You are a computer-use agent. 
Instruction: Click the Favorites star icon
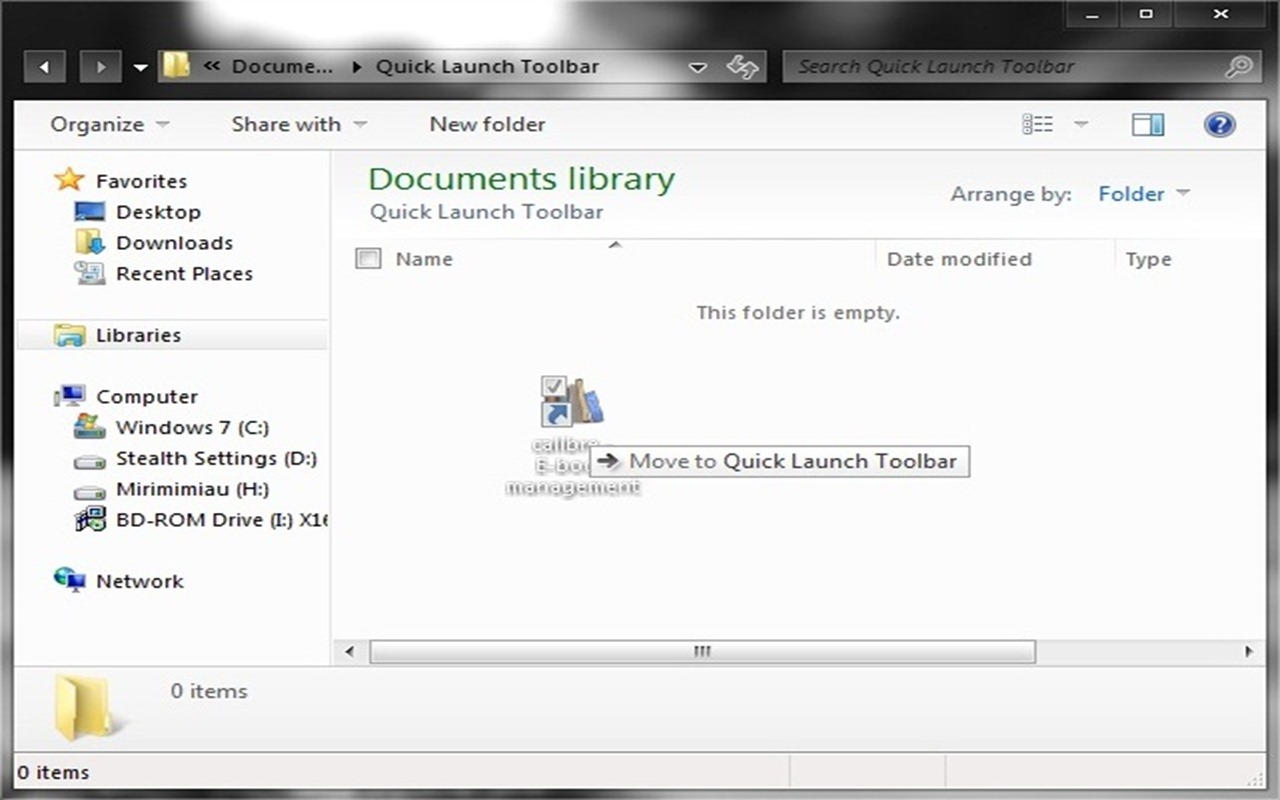coord(69,180)
